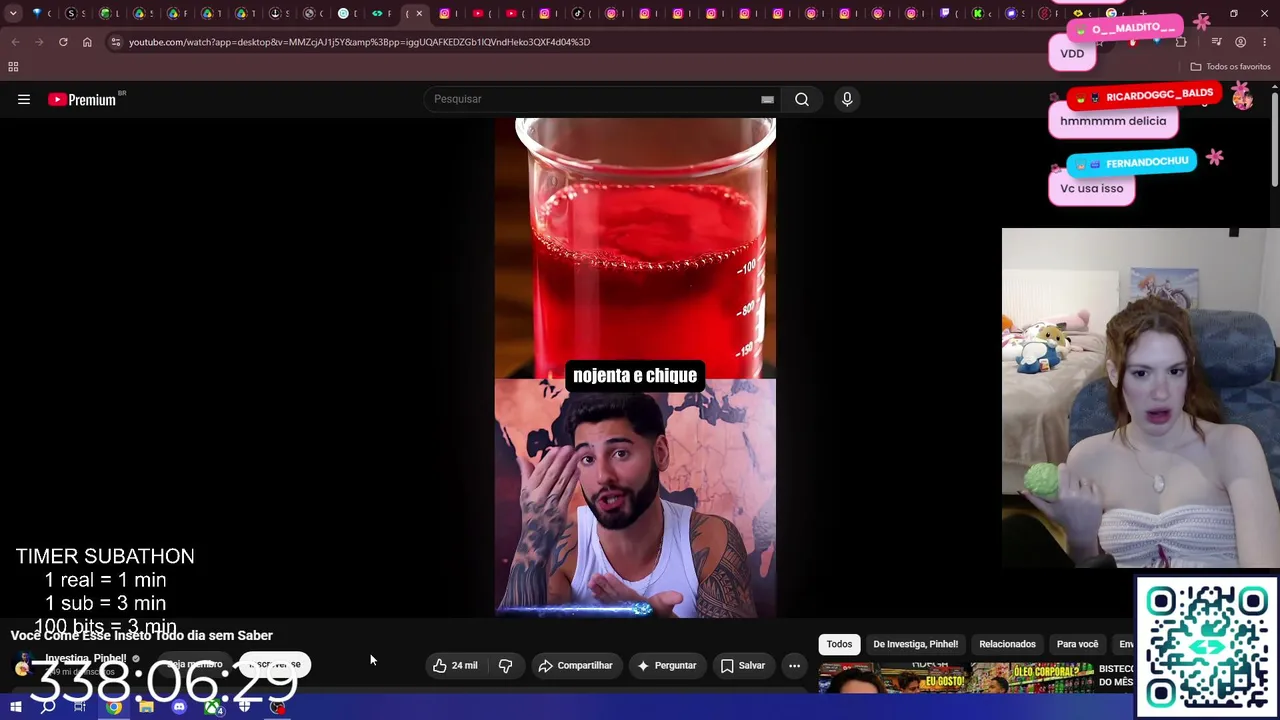
Task: Open the bookmarks bar apps grid
Action: coord(13,67)
